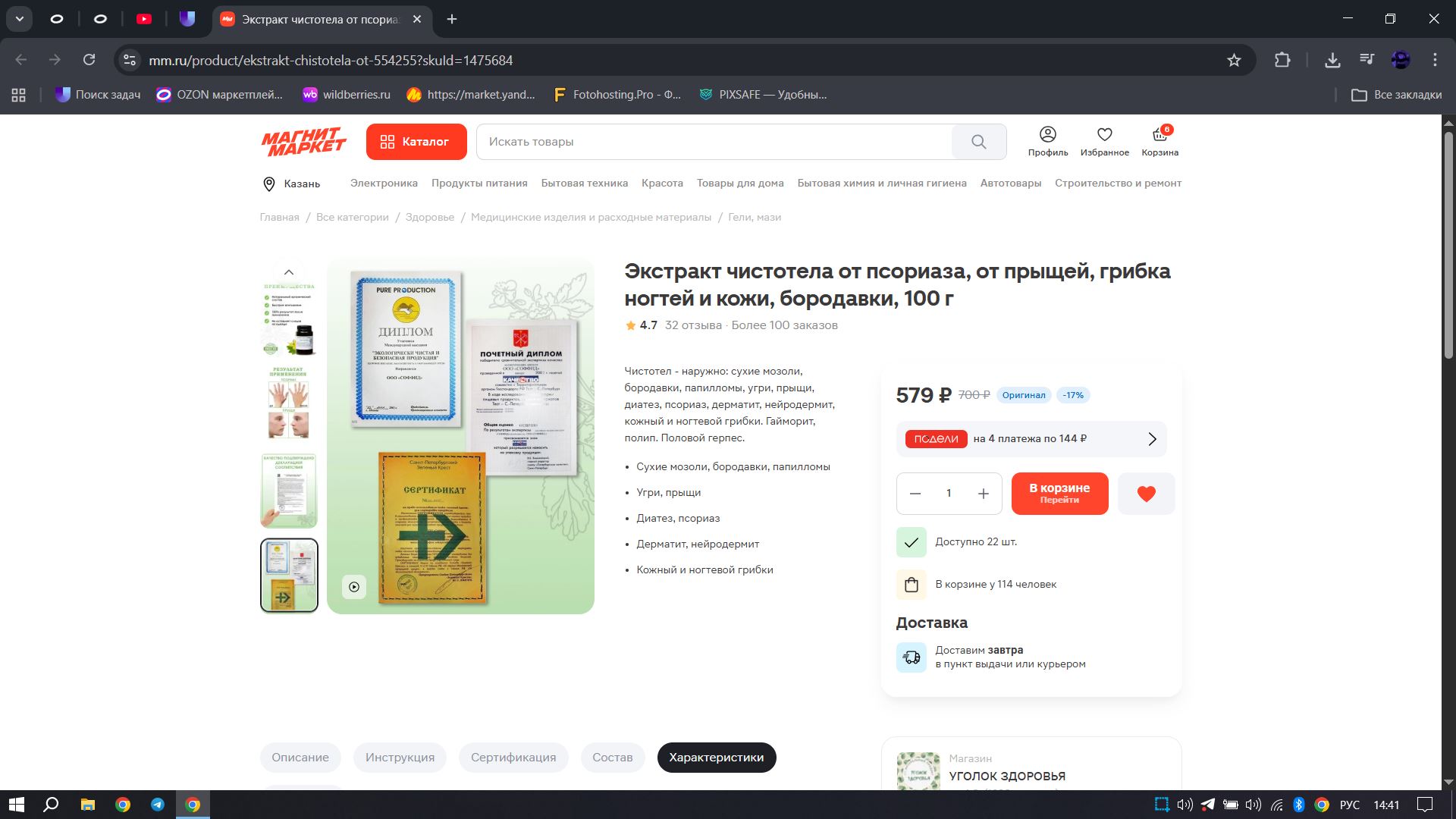Bookmark page with star icon
Viewport: 1456px width, 819px height.
coord(1234,60)
